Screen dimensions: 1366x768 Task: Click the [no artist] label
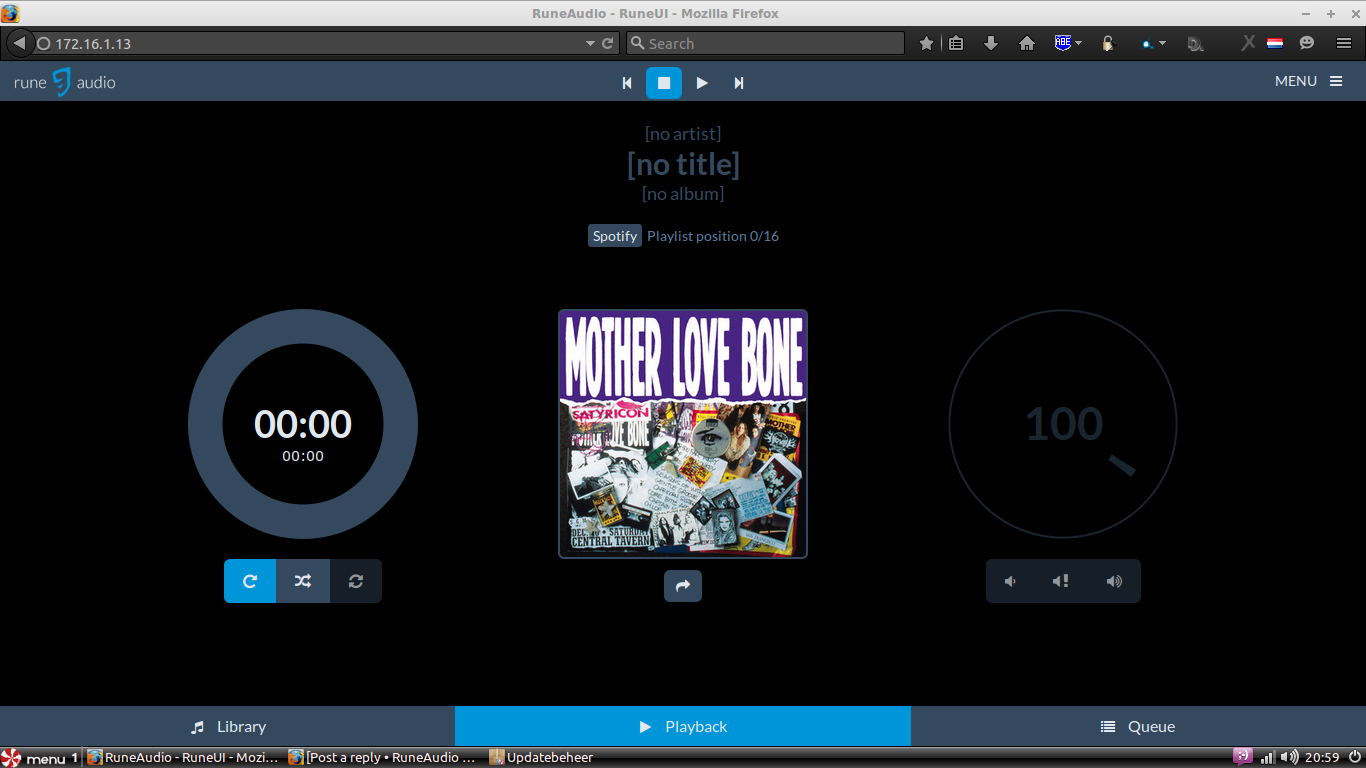point(683,134)
